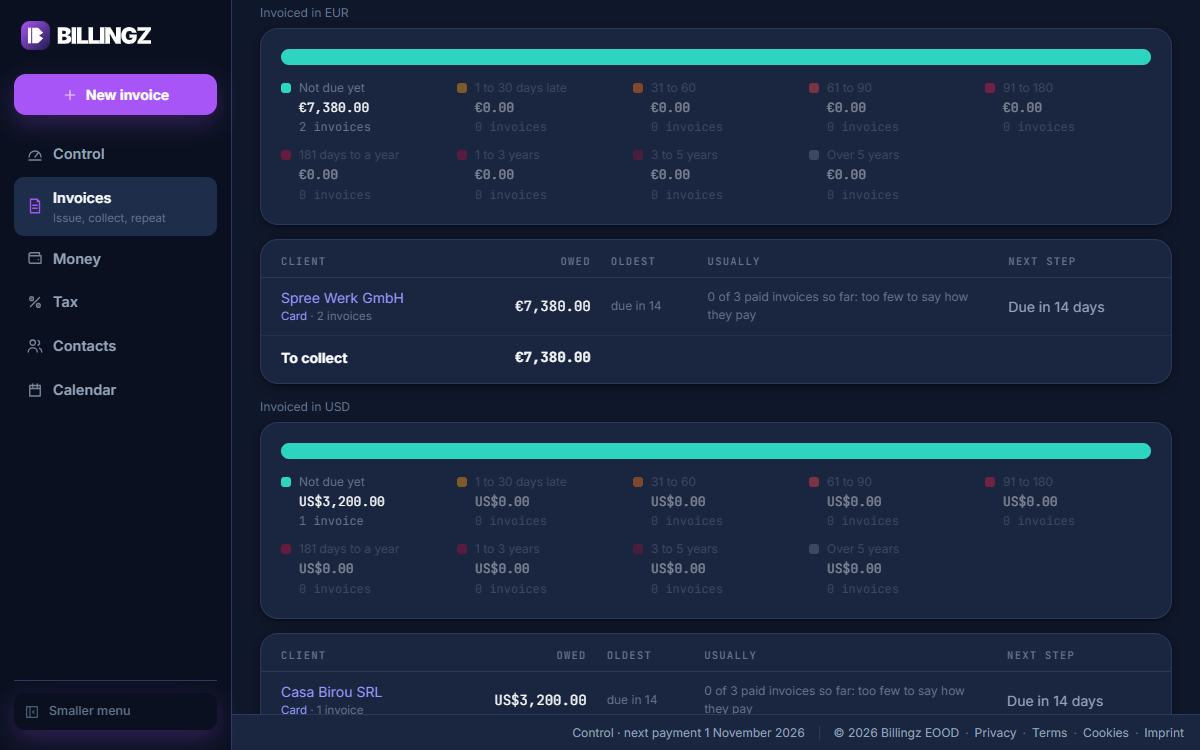Click USD 'Over 5 years' grey swatch
This screenshot has height=750, width=1200.
coord(814,549)
